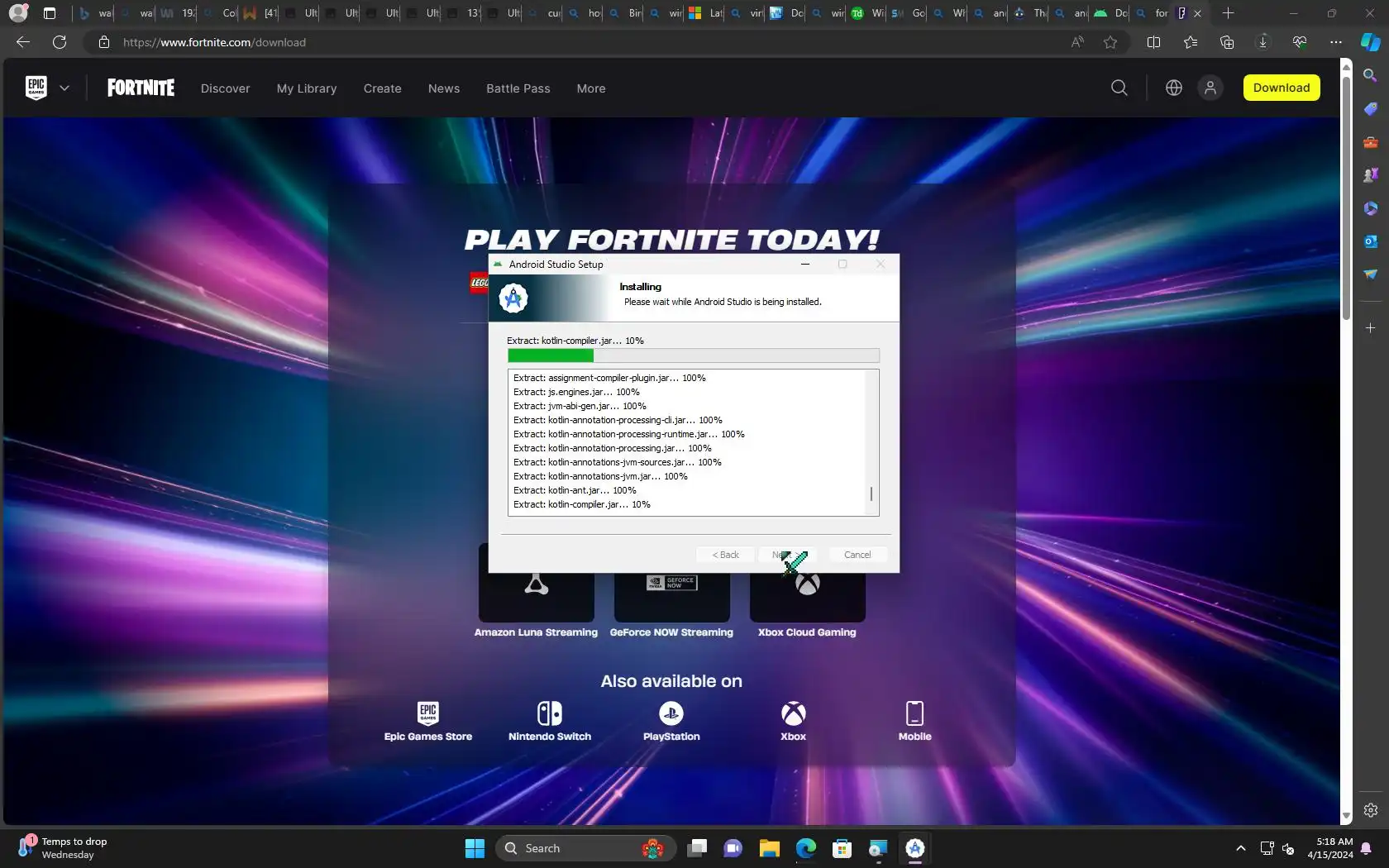
Task: Open the Edge Settings and more menu
Action: [1336, 42]
